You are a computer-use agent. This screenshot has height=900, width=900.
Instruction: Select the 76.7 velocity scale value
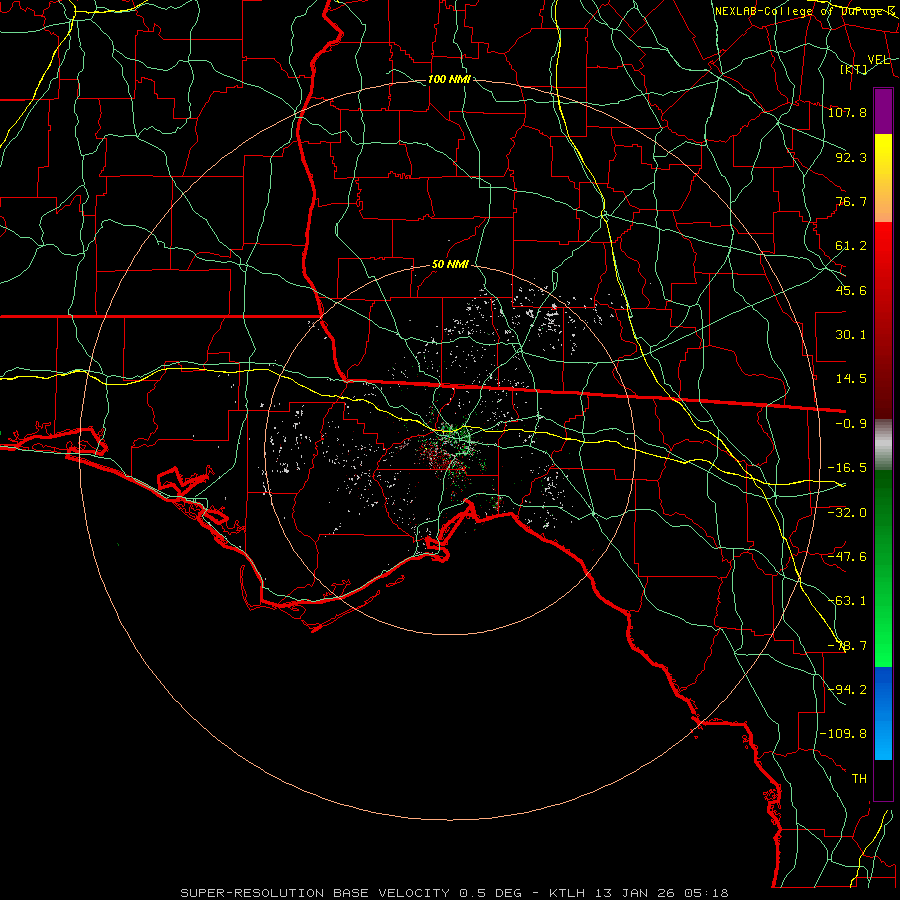point(851,201)
